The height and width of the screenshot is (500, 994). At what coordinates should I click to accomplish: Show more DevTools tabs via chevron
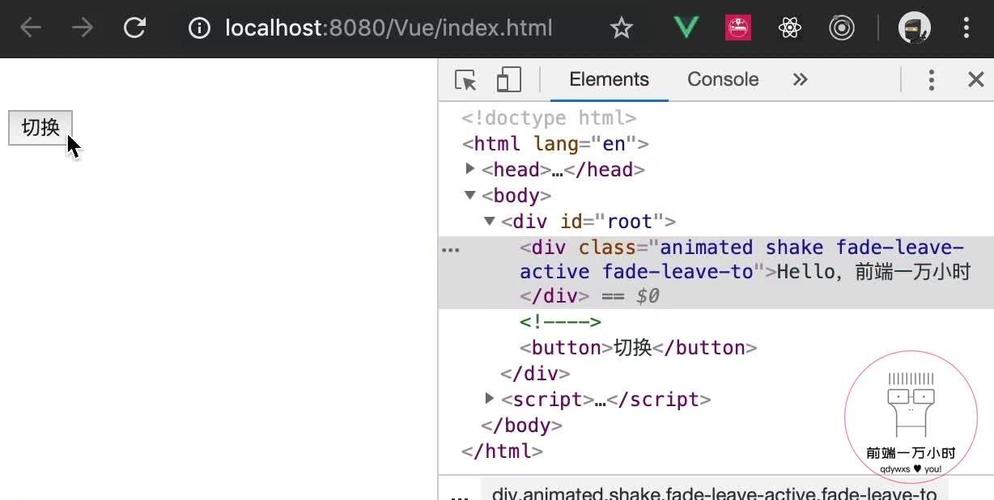[800, 80]
